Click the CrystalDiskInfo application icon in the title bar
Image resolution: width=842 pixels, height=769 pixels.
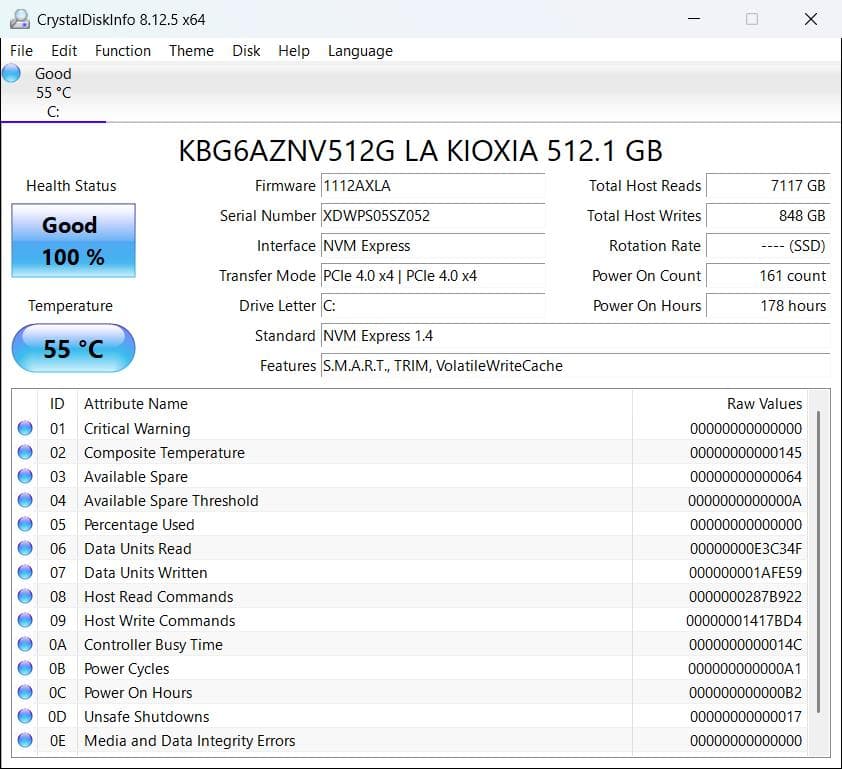pyautogui.click(x=20, y=18)
